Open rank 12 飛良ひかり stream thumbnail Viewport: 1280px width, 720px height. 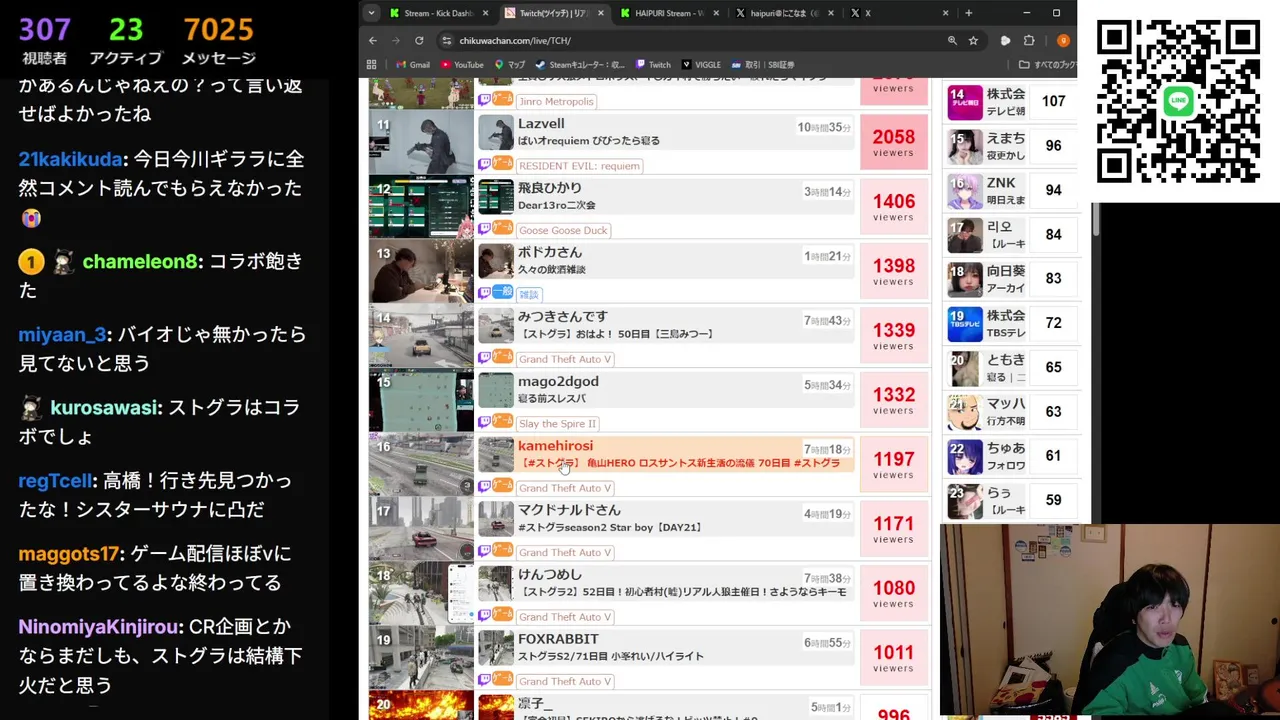click(421, 208)
